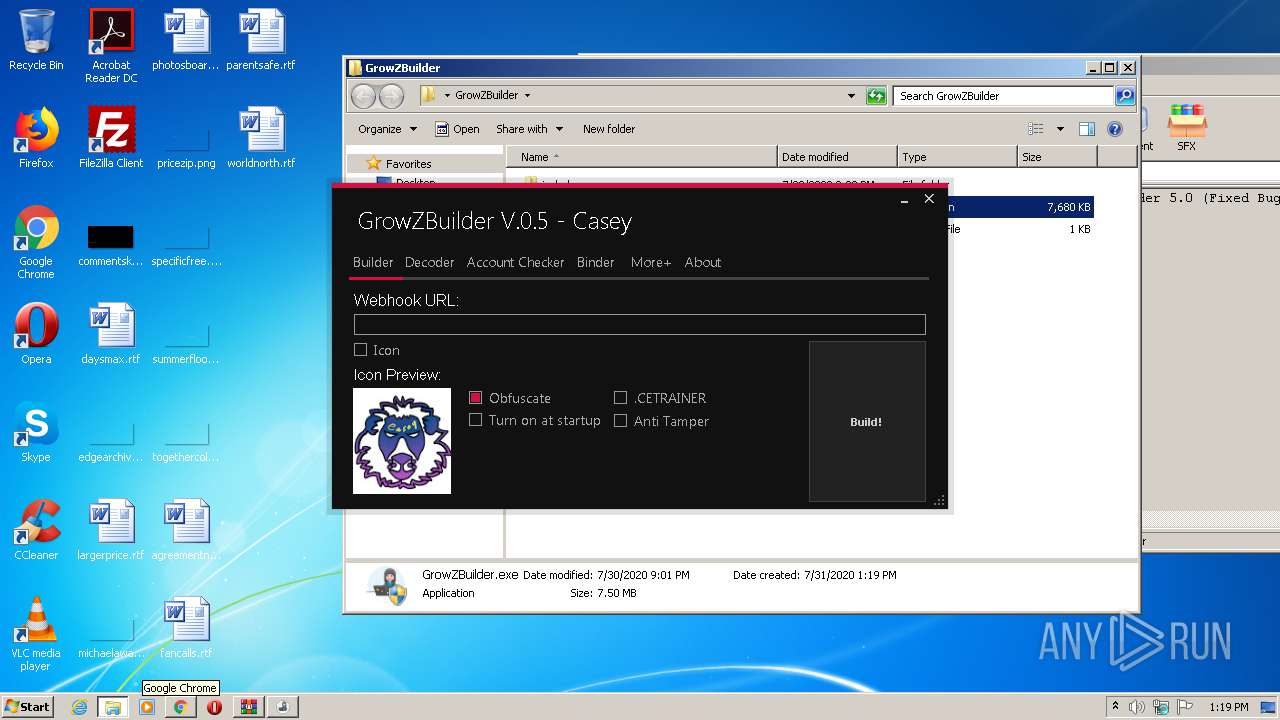Sort files by Name column header
This screenshot has width=1280, height=720.
[641, 157]
